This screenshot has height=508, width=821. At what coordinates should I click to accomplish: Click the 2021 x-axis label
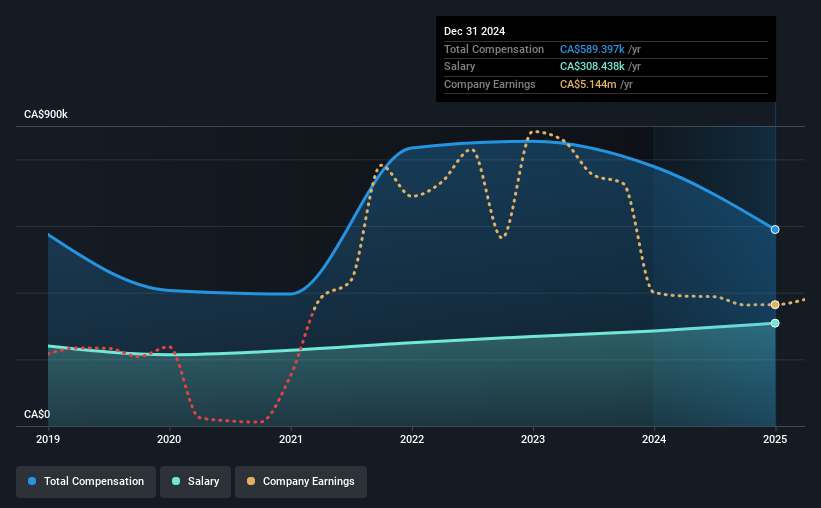291,439
